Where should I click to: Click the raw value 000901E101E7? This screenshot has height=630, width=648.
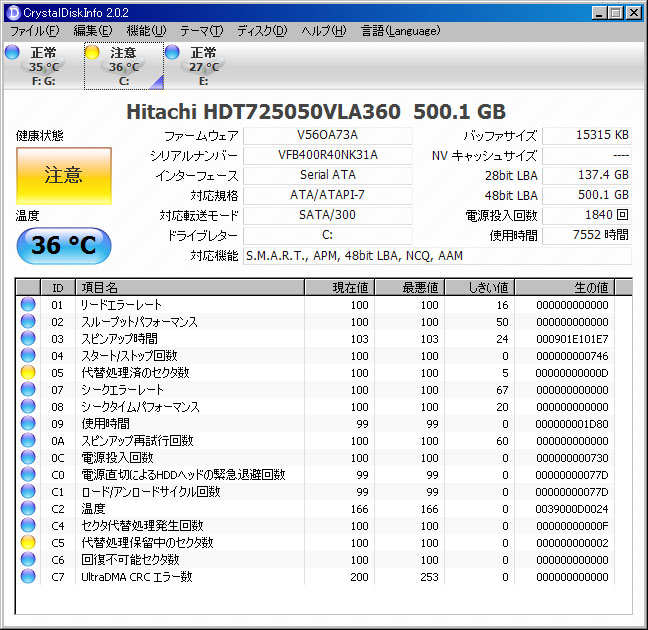tap(572, 339)
